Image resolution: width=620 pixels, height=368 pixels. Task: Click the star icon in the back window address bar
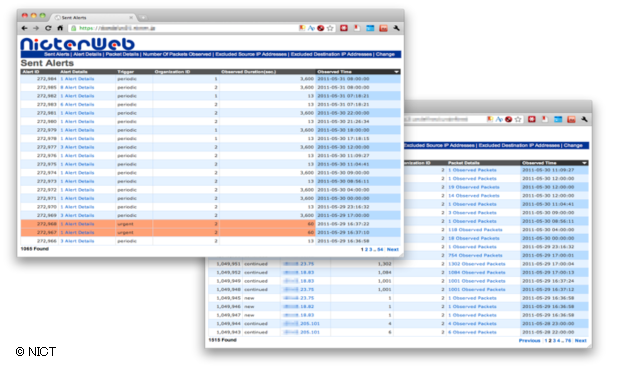[518, 119]
